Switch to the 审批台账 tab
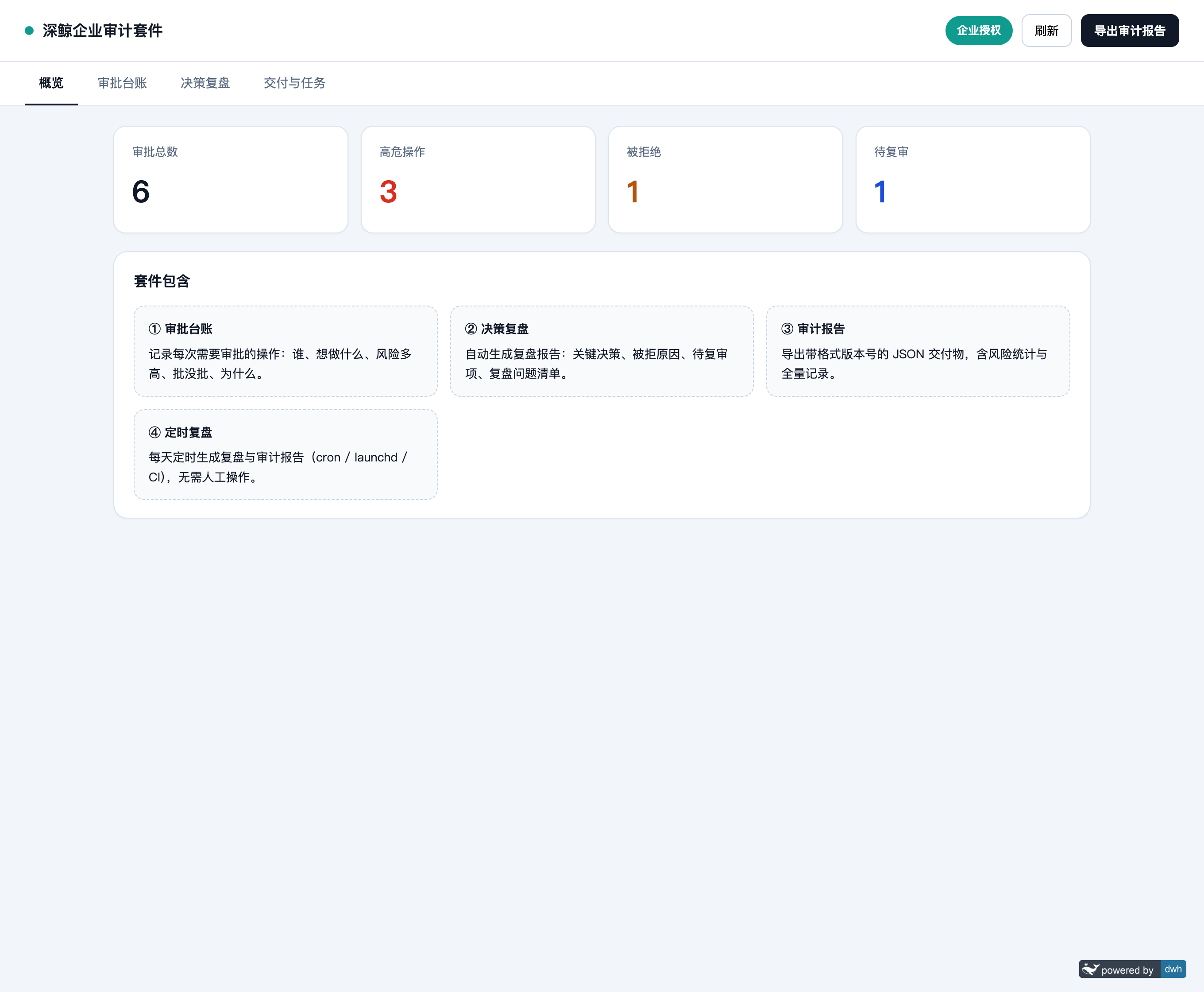This screenshot has height=992, width=1204. tap(122, 83)
